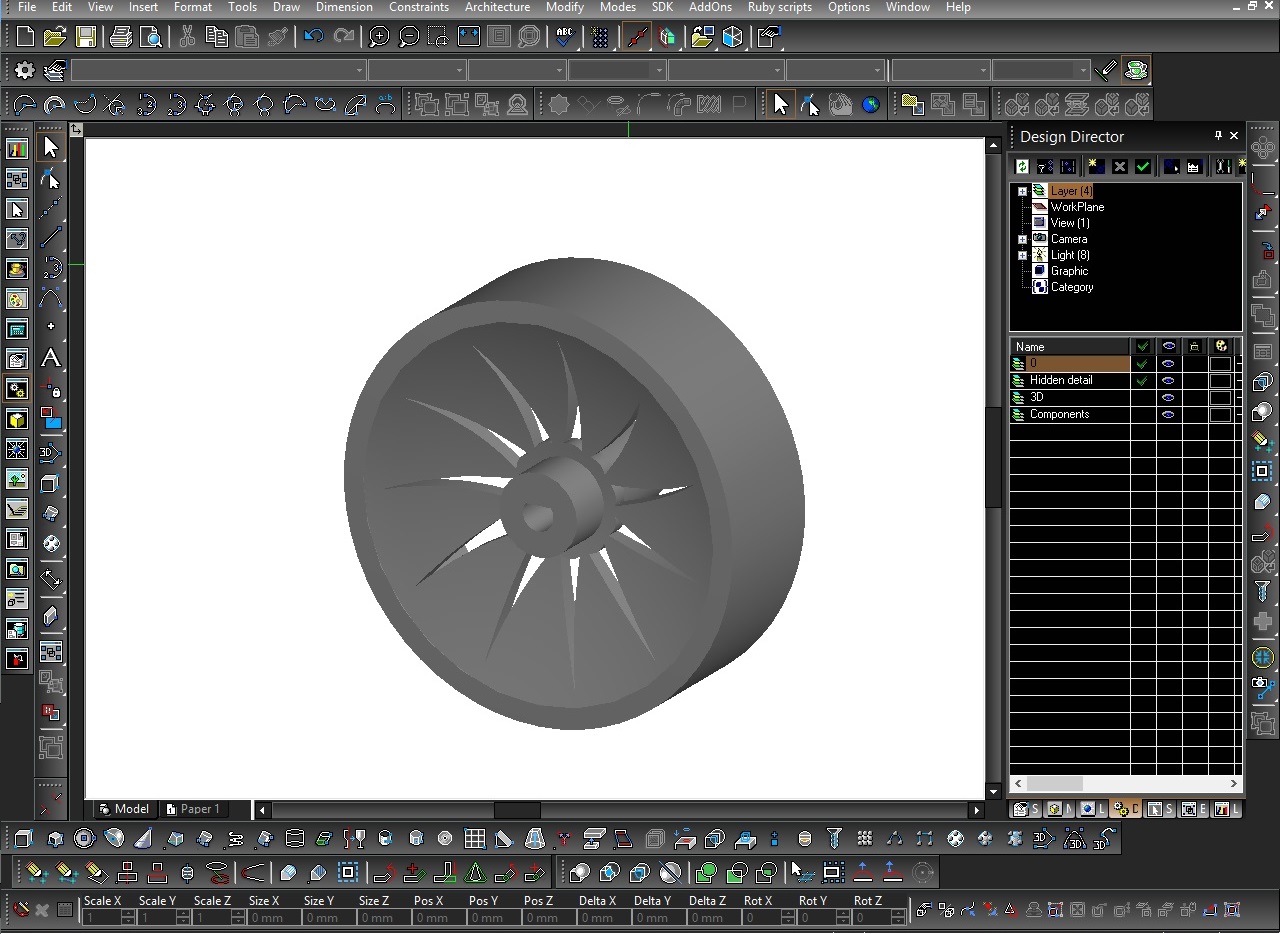The image size is (1280, 934).
Task: Pick the Line tool in the left toolbar
Action: [x=51, y=238]
